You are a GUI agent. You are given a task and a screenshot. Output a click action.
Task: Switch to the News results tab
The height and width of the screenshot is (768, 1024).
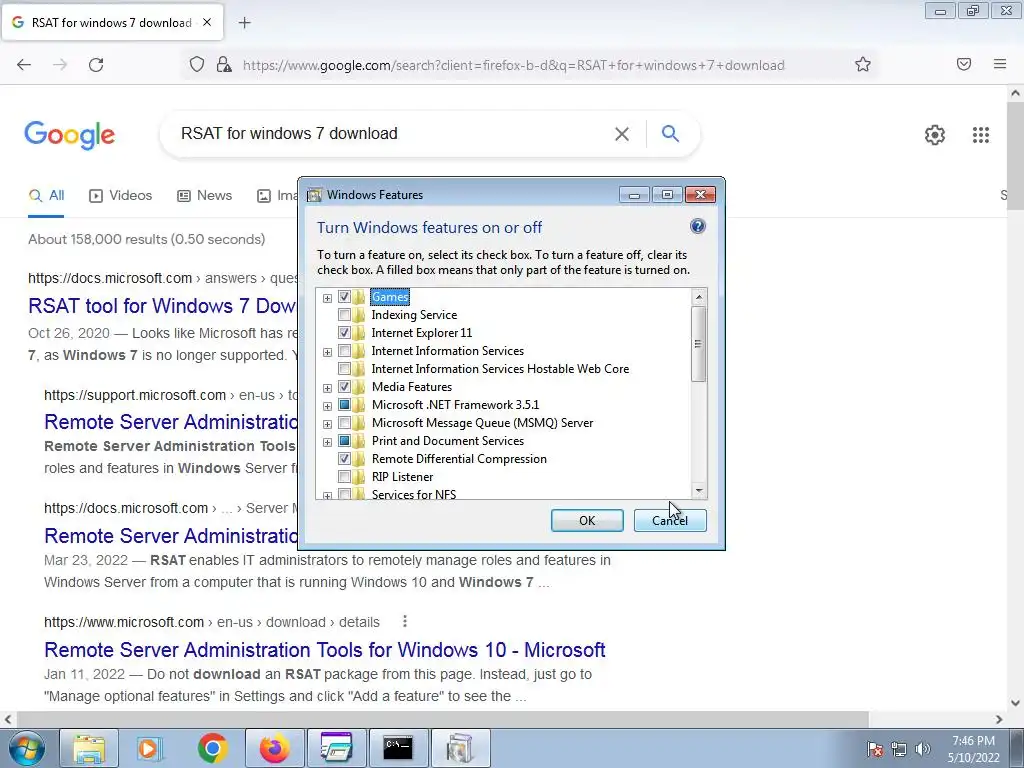204,195
